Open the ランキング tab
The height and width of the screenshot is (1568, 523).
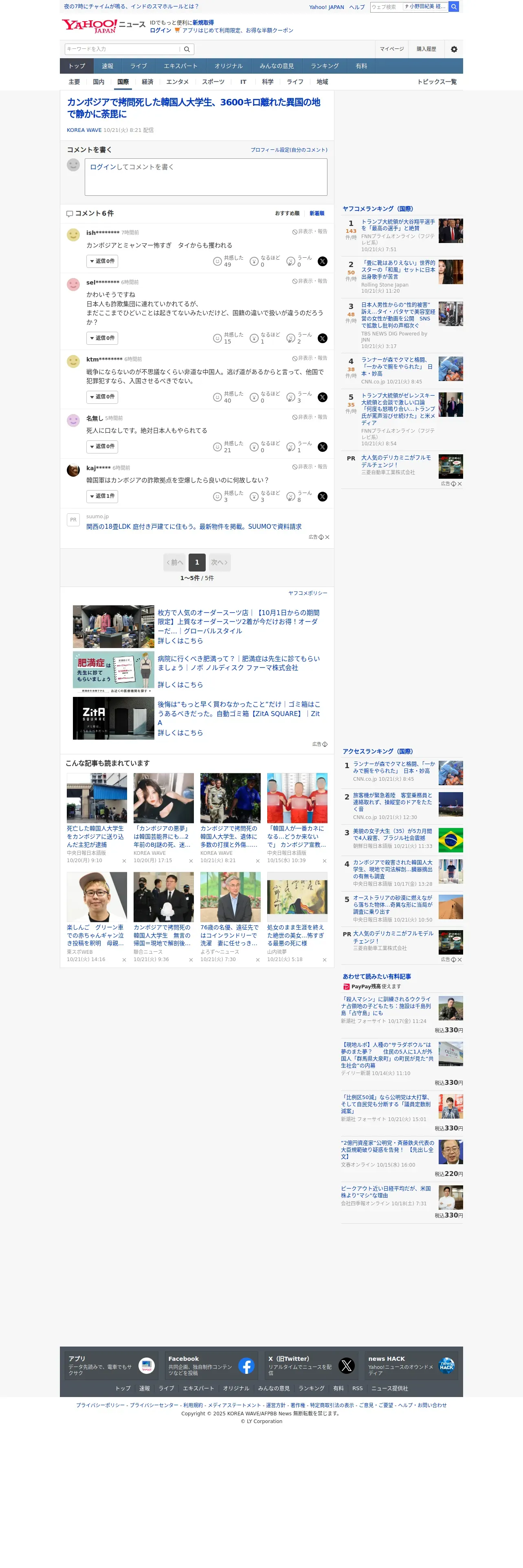[325, 66]
